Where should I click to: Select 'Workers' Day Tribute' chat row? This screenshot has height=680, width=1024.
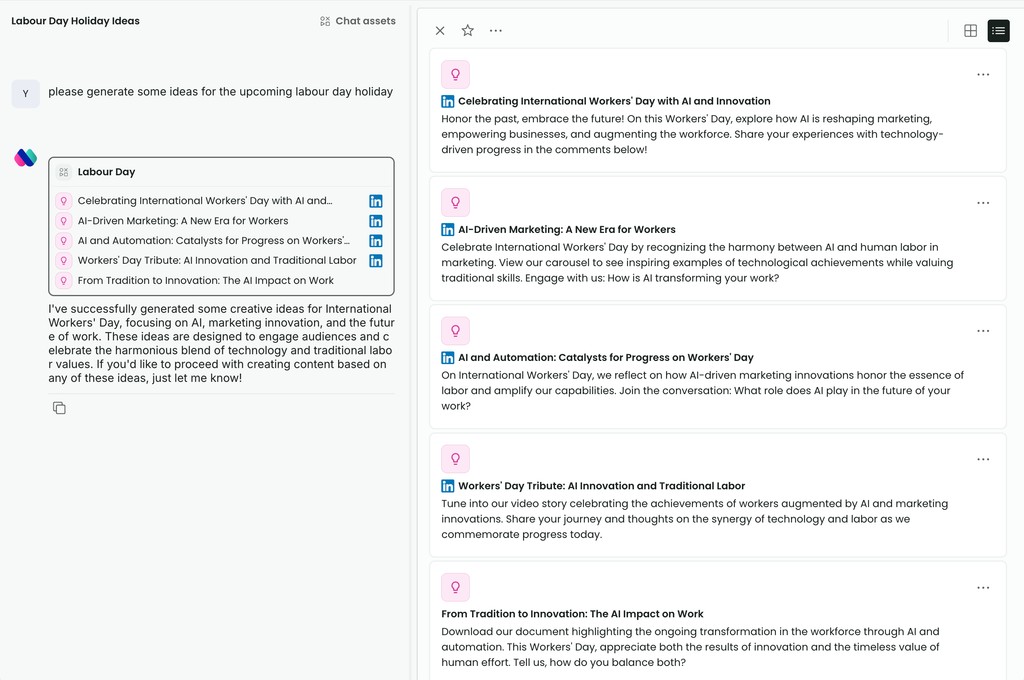(221, 261)
